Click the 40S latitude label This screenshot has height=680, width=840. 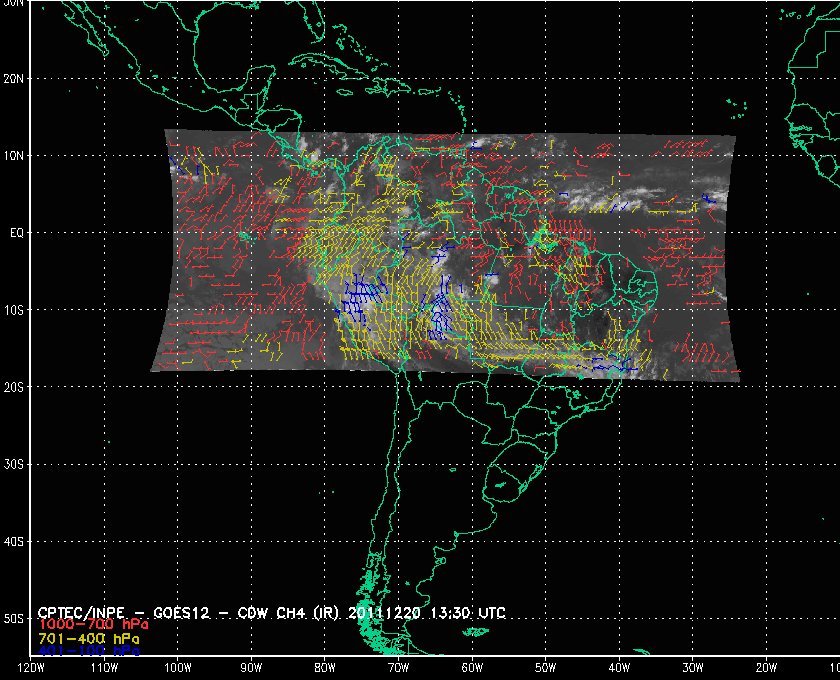[13, 542]
